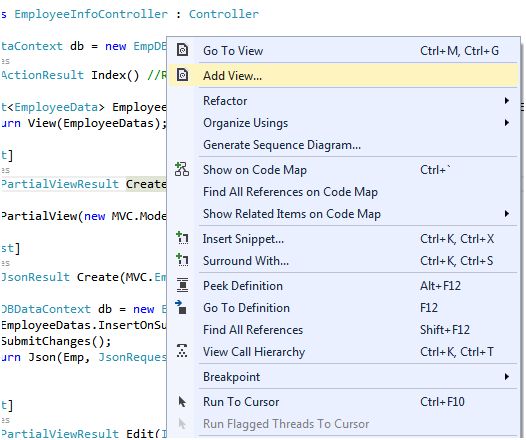Click the Show on Code Map icon
Viewport: 526px width, 440px height.
pos(182,169)
